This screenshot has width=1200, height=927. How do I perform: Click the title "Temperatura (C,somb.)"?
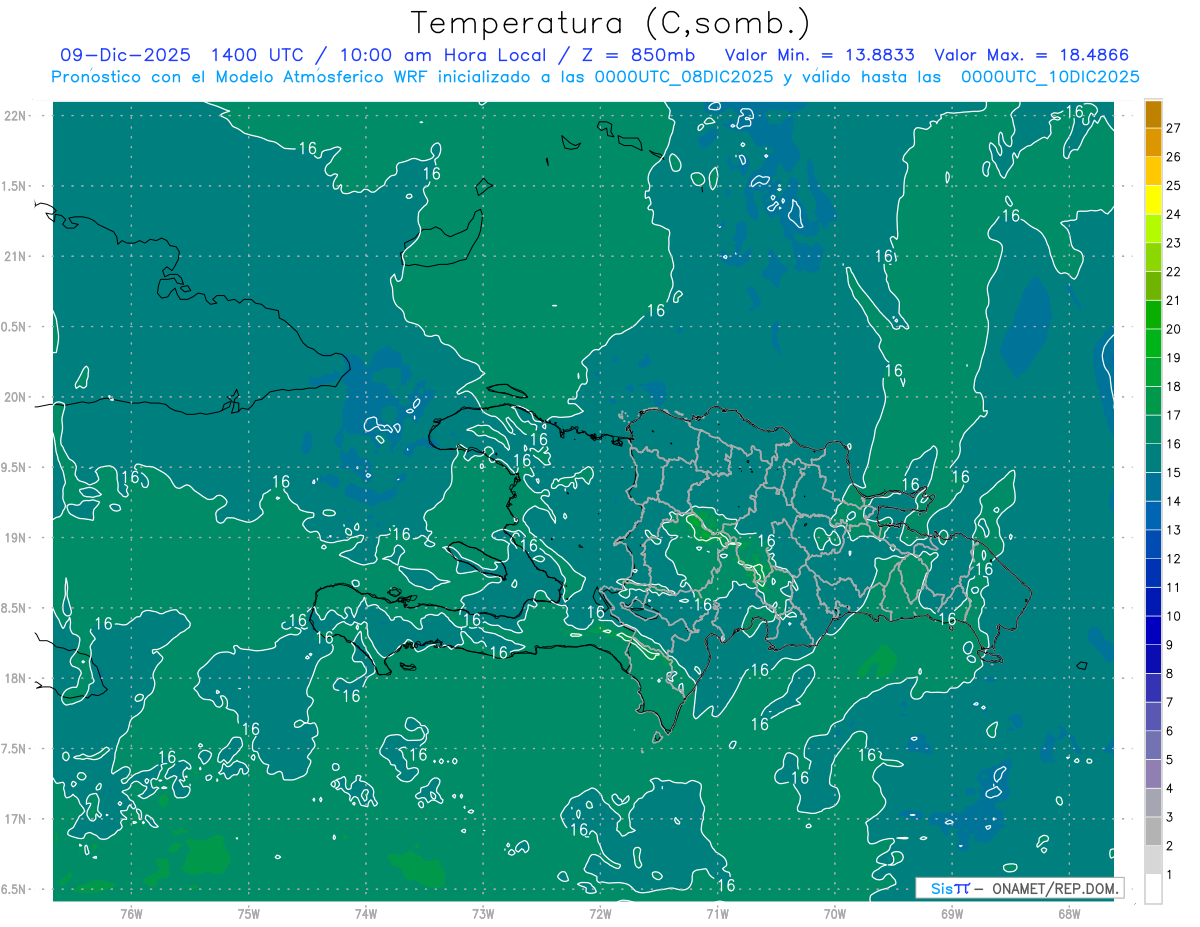(x=611, y=23)
